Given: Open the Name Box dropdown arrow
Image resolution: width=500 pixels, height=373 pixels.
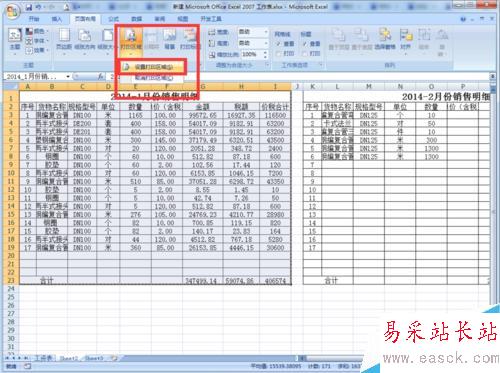Looking at the screenshot, I should (68, 77).
